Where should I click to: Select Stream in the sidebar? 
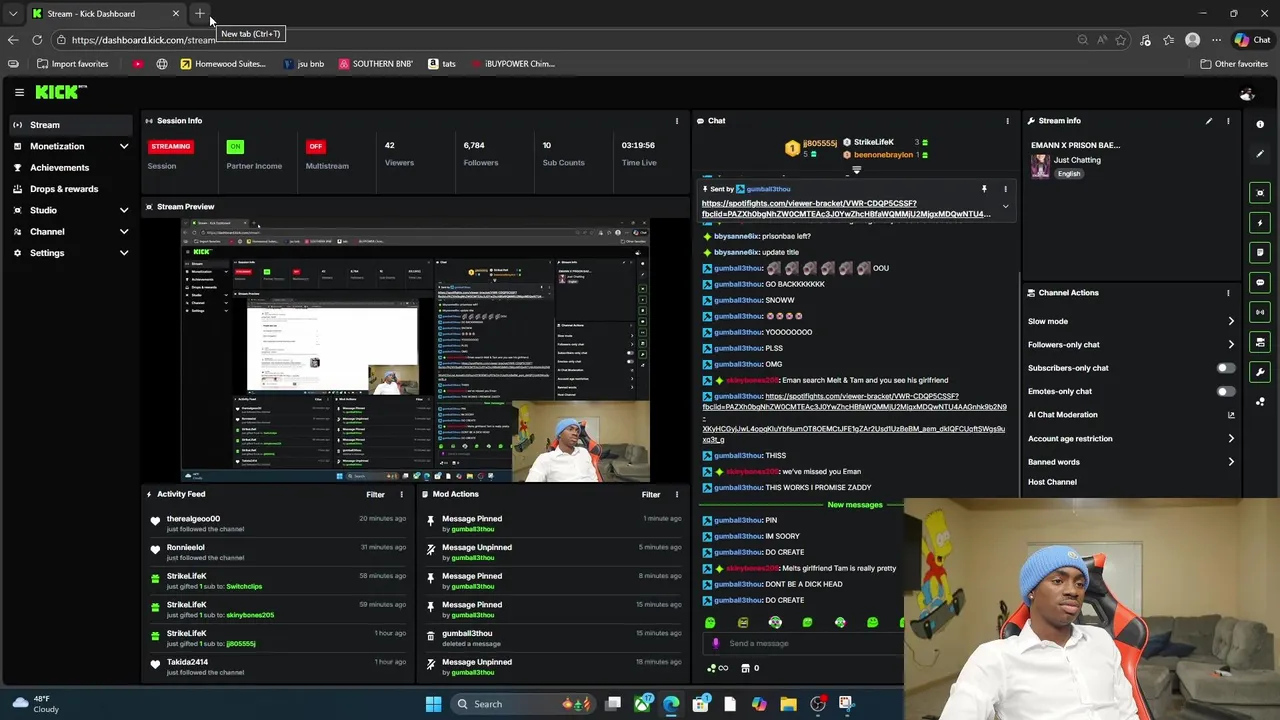[x=69, y=125]
